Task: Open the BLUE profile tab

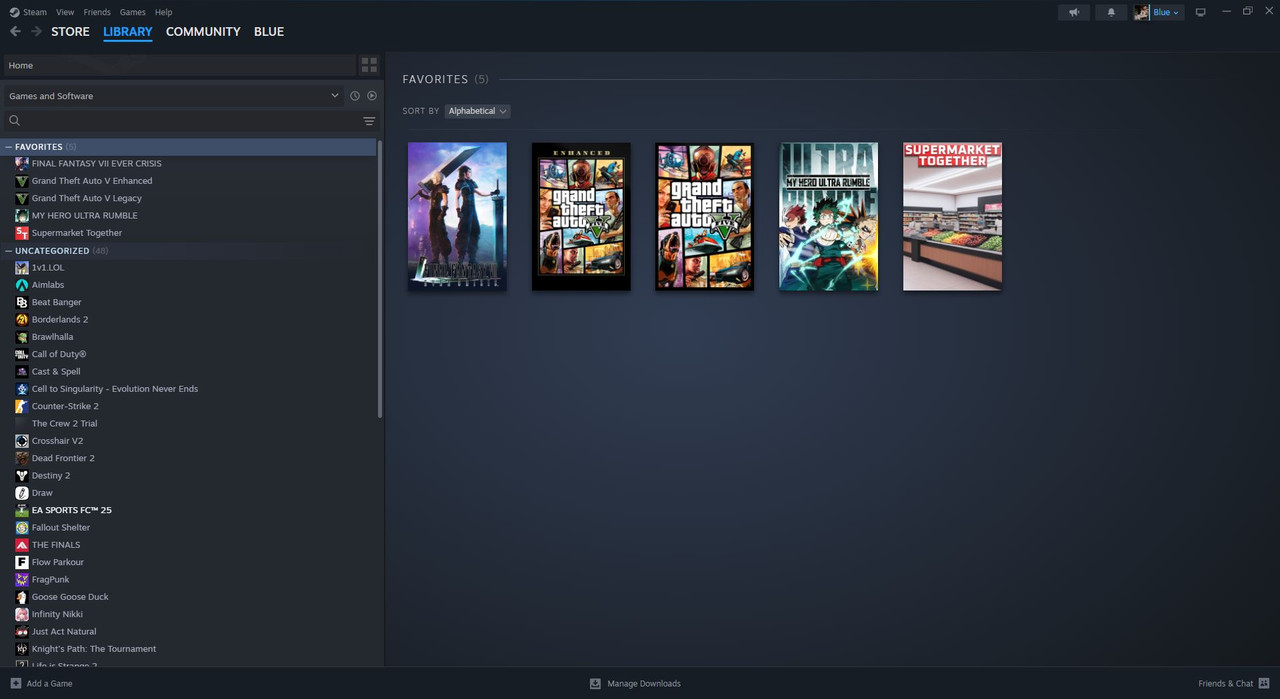Action: point(269,32)
